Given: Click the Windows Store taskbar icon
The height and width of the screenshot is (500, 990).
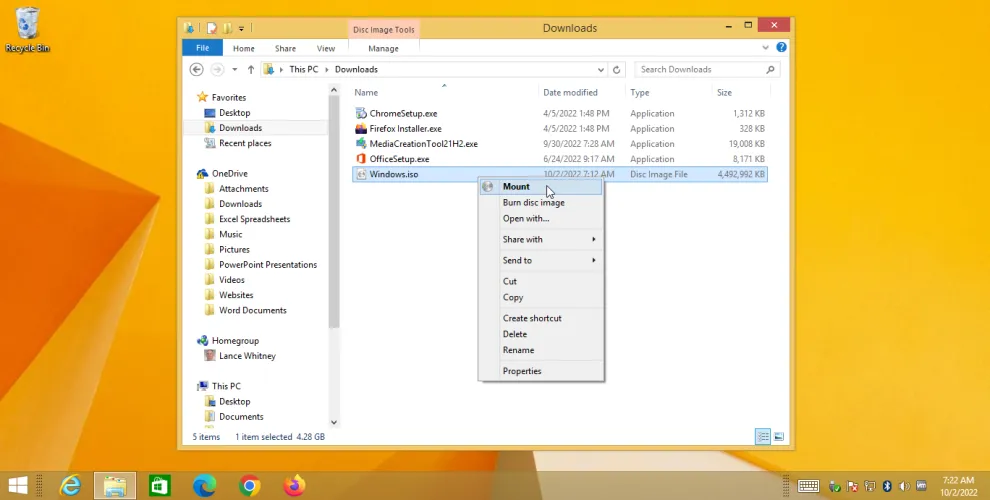Looking at the screenshot, I should tap(160, 486).
